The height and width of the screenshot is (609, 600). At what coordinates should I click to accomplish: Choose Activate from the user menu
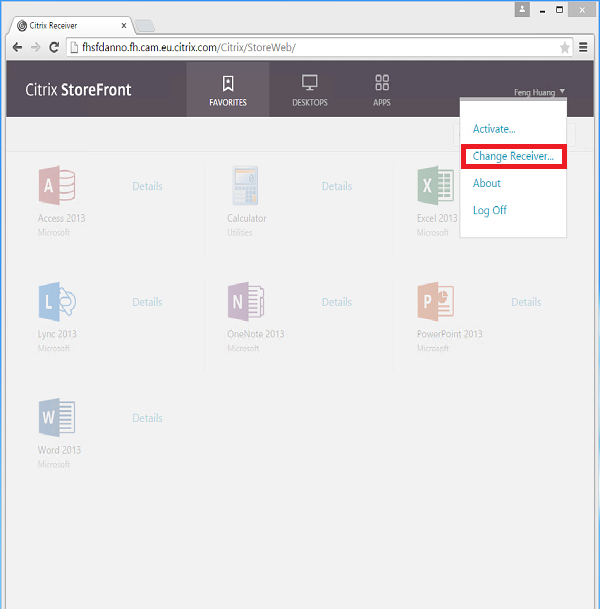(x=494, y=129)
